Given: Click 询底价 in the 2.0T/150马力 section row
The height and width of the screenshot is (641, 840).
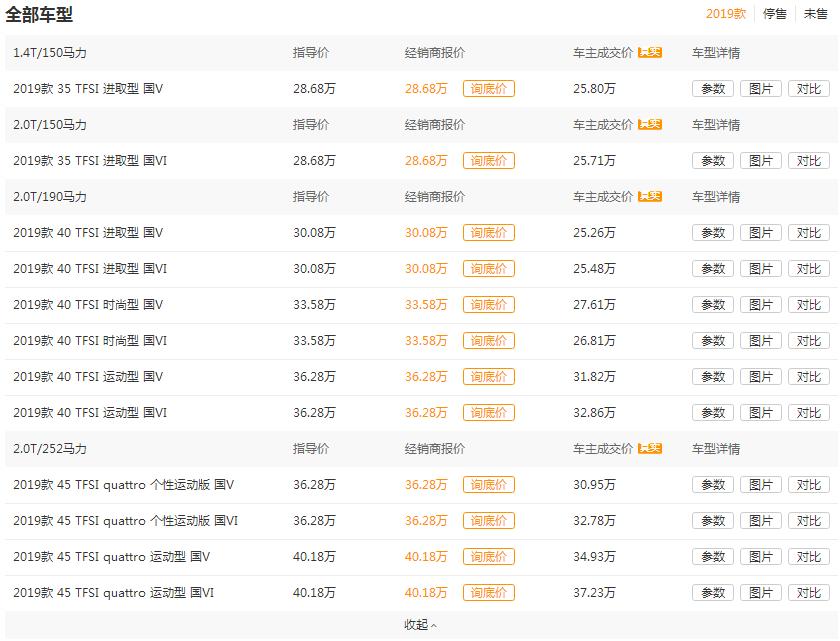Looking at the screenshot, I should [x=489, y=160].
